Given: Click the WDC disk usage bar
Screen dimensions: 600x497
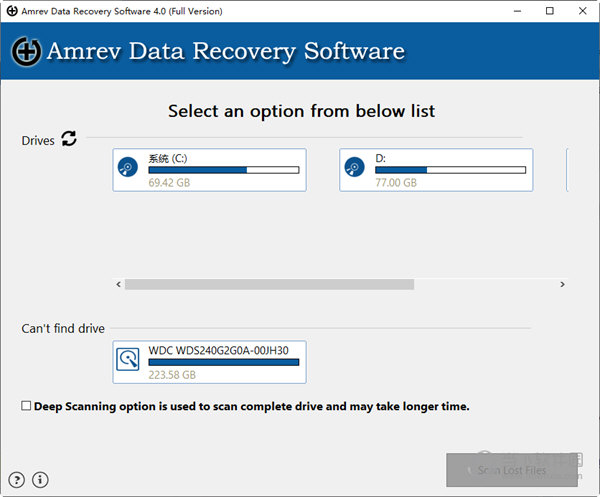Looking at the screenshot, I should (224, 362).
